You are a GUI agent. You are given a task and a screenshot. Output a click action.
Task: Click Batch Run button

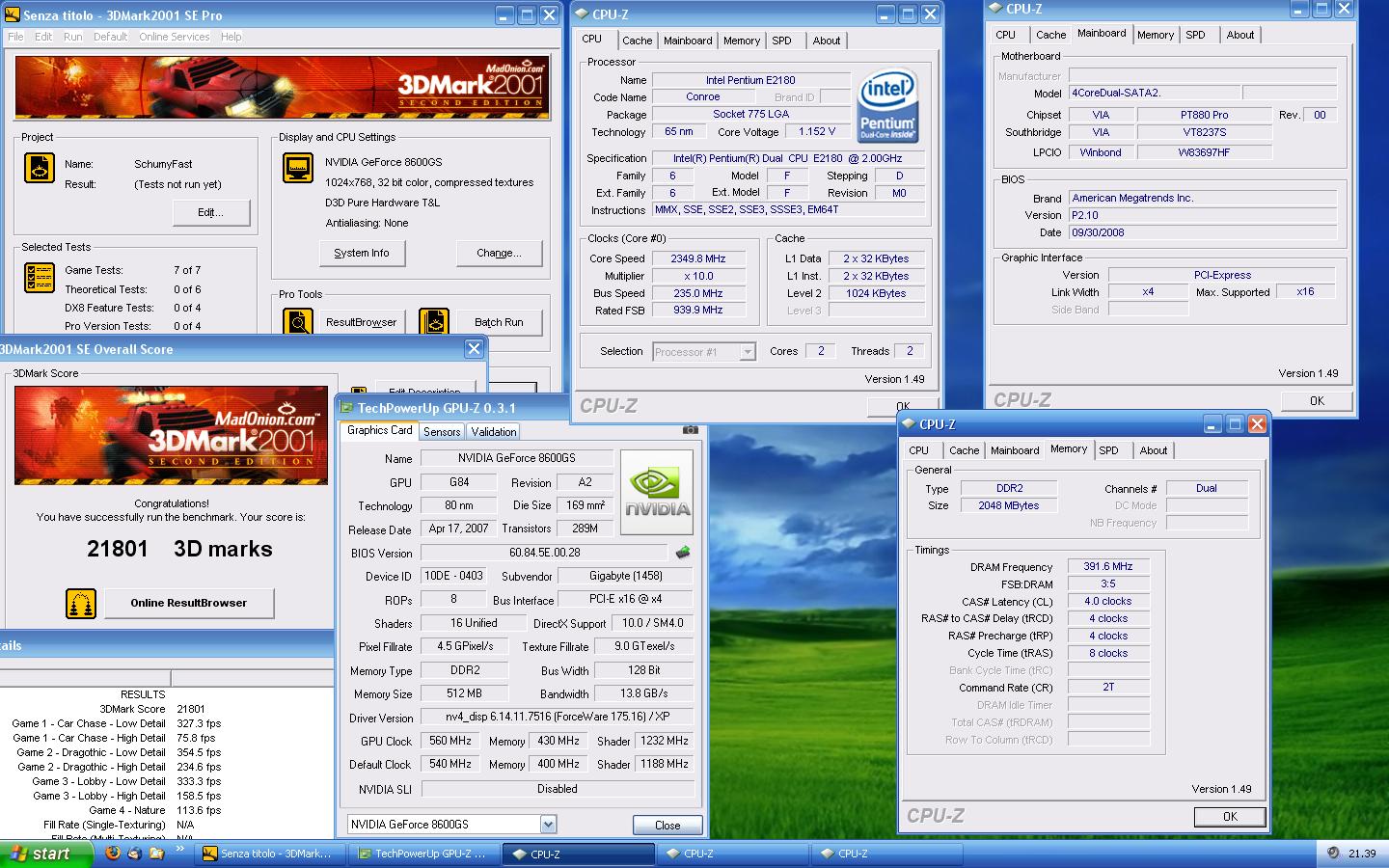(499, 322)
